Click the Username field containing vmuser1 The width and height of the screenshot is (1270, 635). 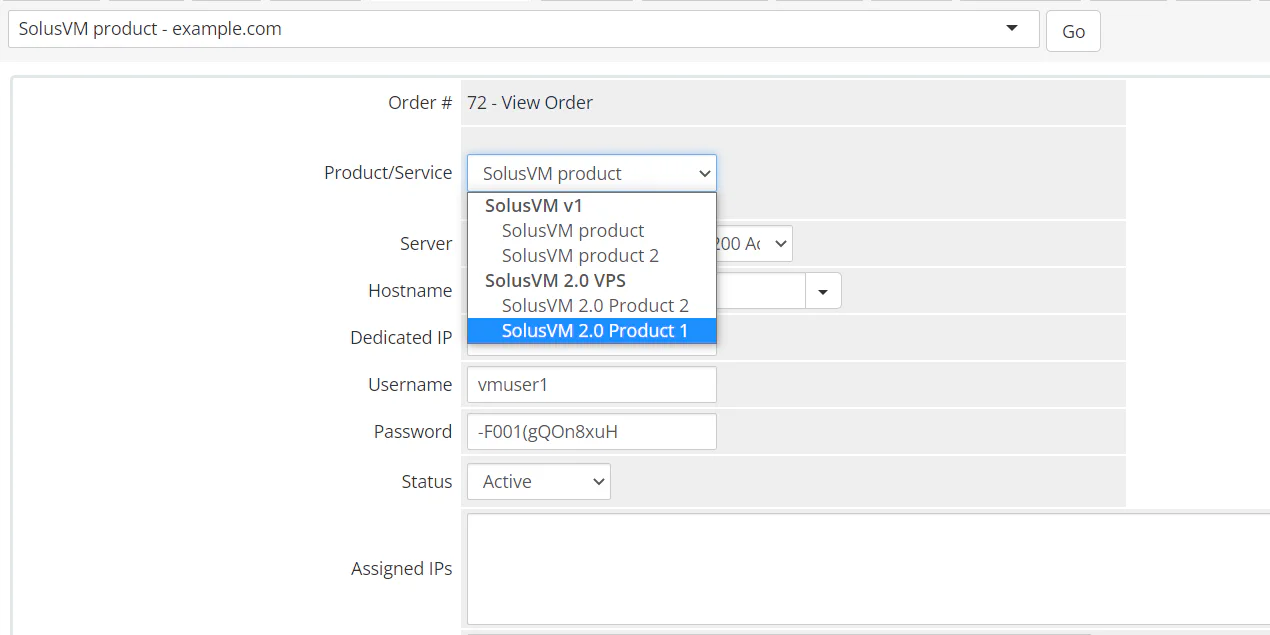(591, 384)
